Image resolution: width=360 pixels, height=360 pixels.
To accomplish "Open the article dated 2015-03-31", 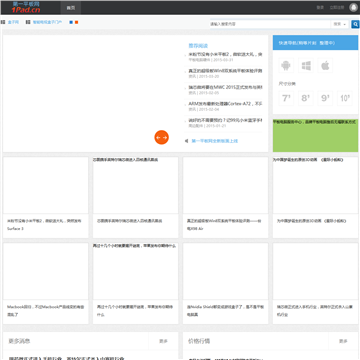I will tap(225, 54).
